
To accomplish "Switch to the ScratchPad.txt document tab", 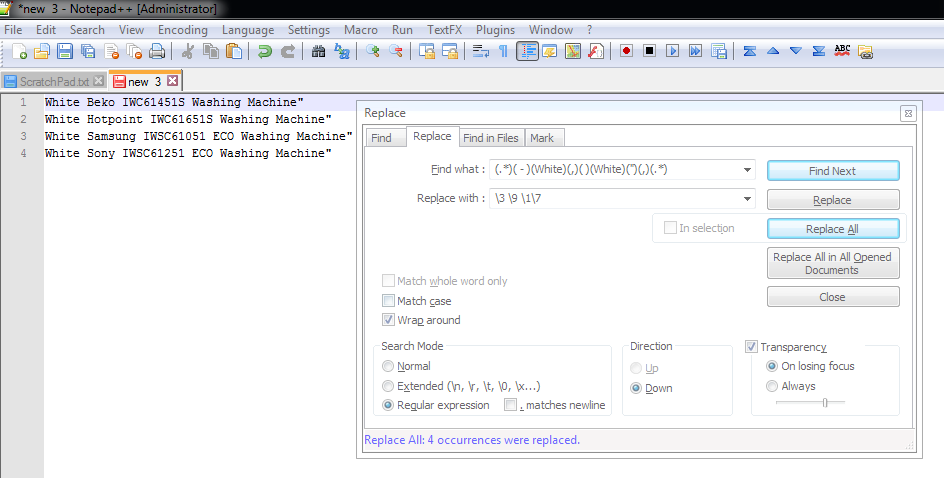I will tap(54, 81).
